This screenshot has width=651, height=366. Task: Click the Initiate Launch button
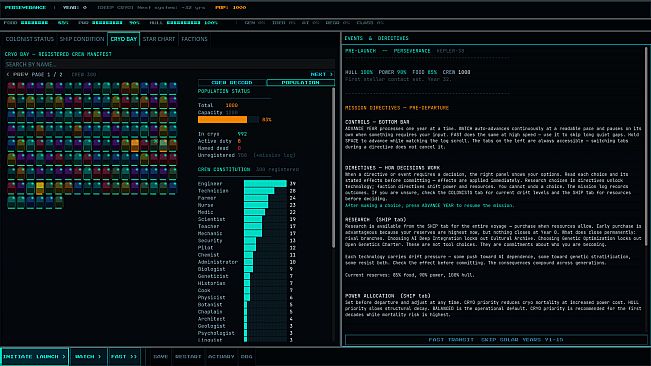tap(34, 356)
